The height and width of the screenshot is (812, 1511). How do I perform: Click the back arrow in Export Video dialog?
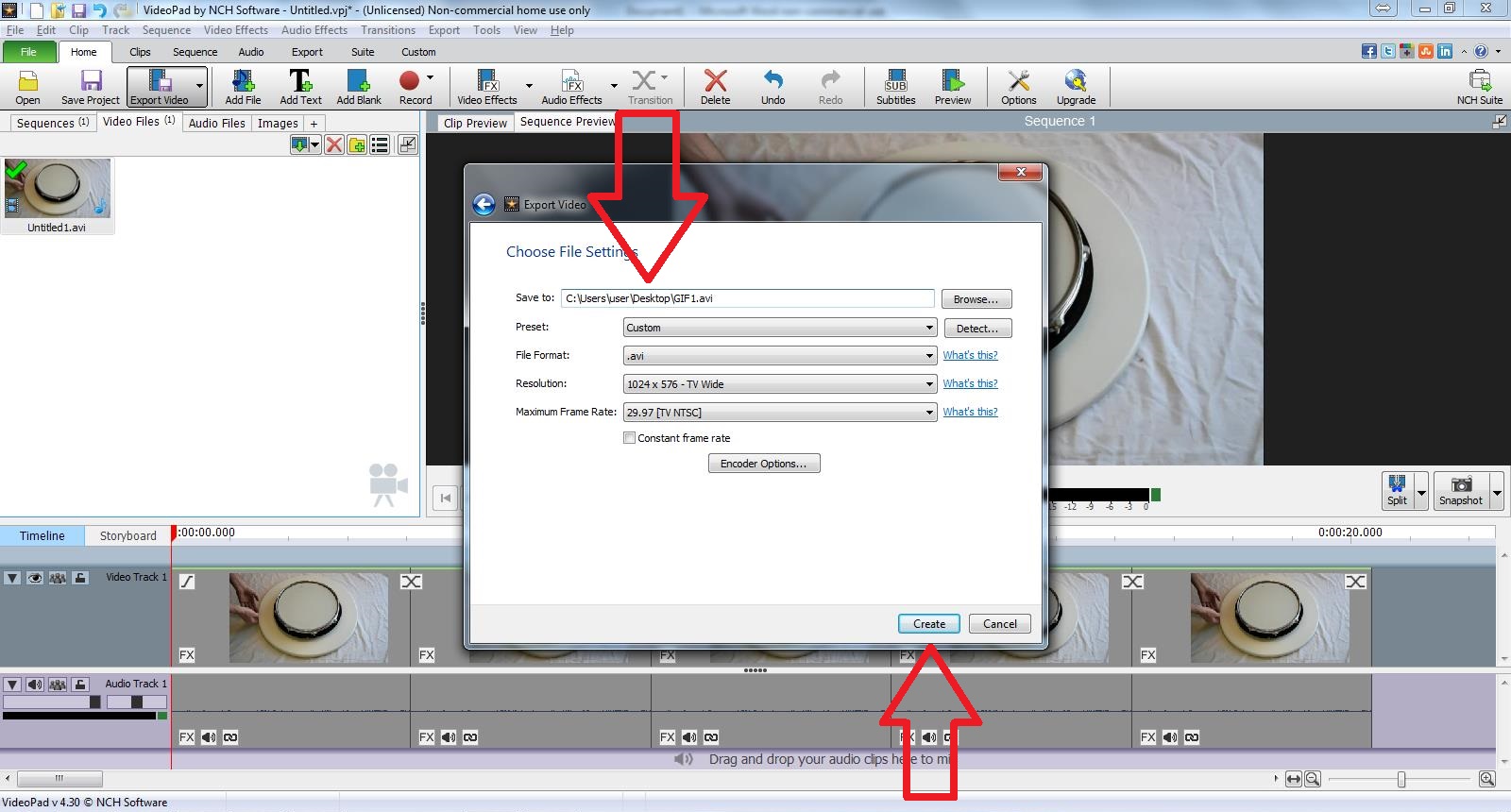coord(484,204)
